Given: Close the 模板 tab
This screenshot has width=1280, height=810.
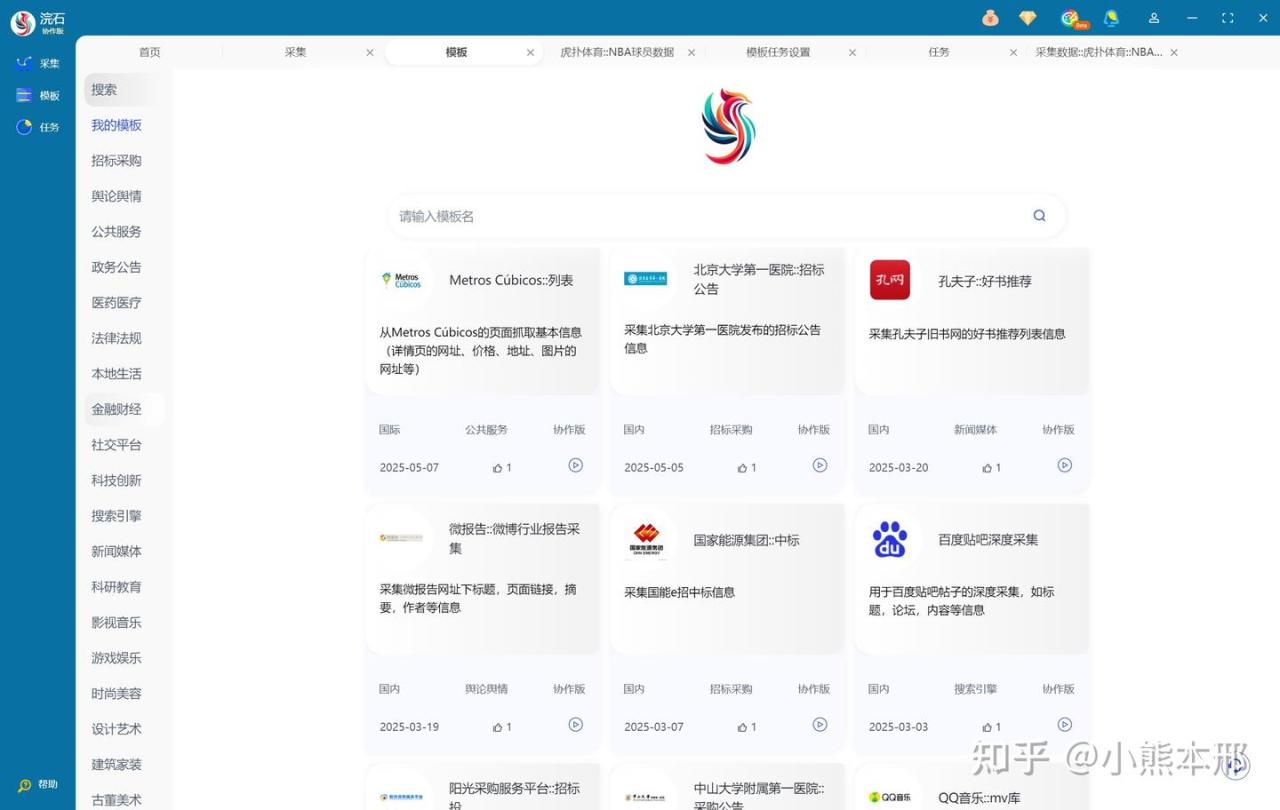Looking at the screenshot, I should click(530, 53).
